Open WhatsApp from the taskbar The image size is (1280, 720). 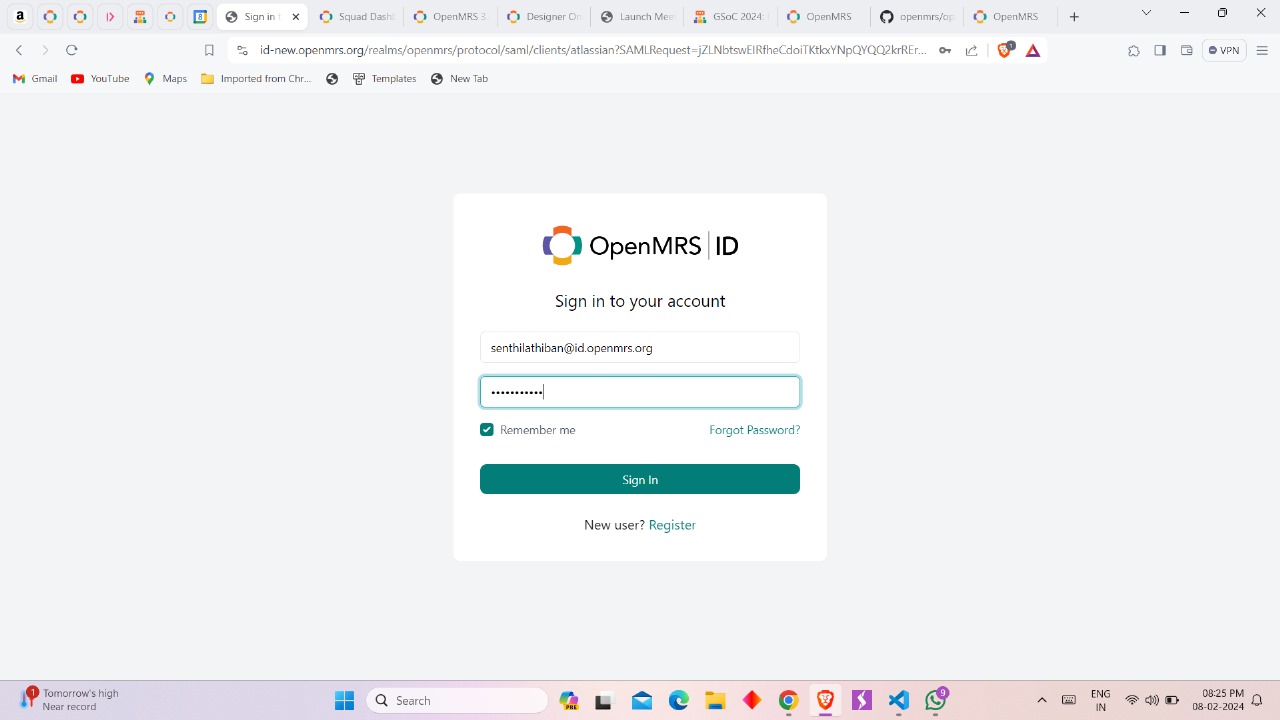click(936, 701)
